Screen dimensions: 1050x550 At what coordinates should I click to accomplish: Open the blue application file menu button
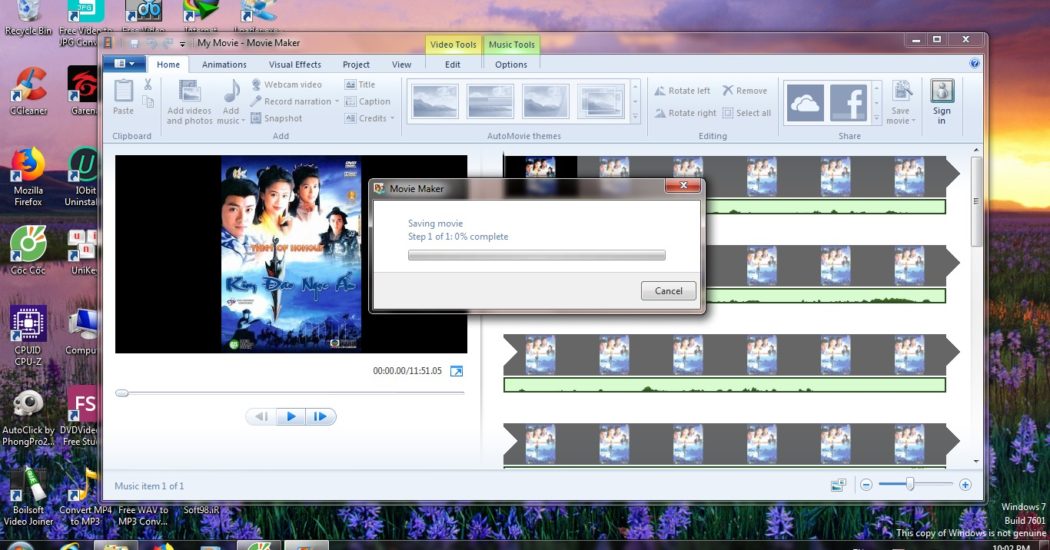coord(125,64)
